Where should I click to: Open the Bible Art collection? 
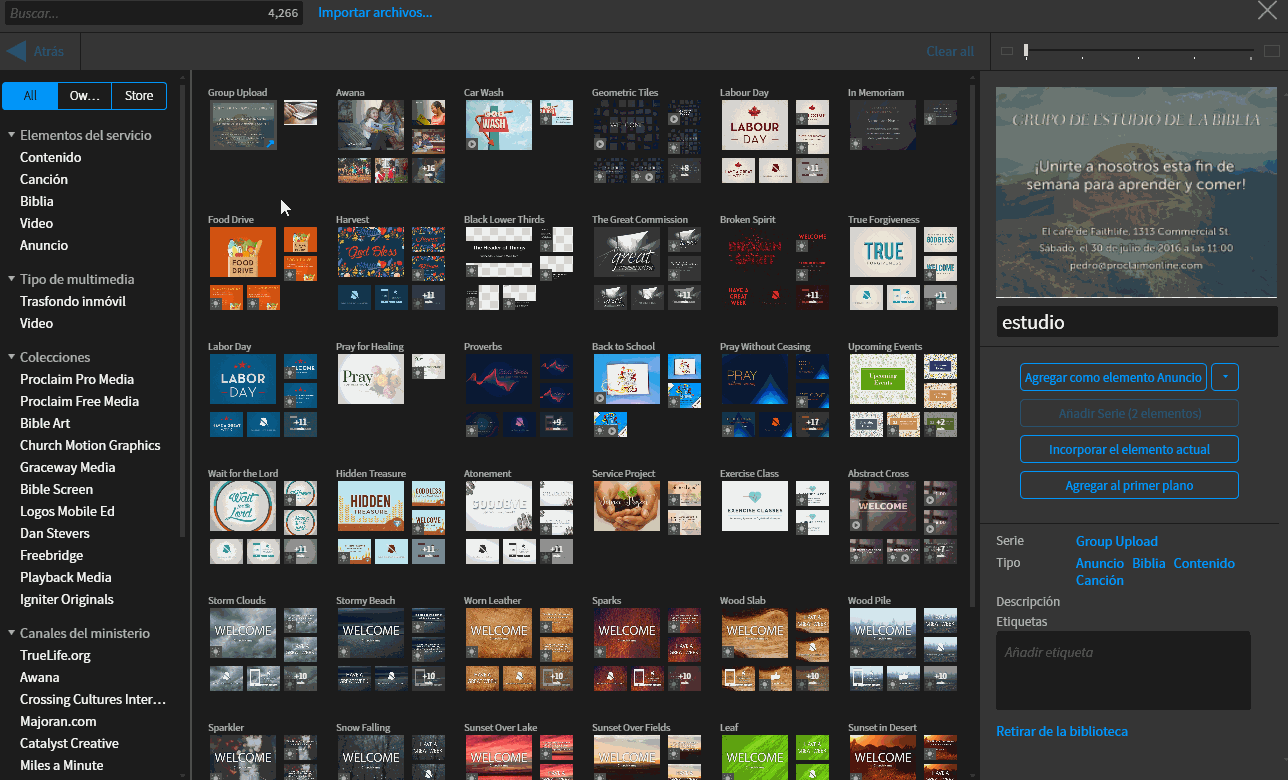click(x=45, y=423)
